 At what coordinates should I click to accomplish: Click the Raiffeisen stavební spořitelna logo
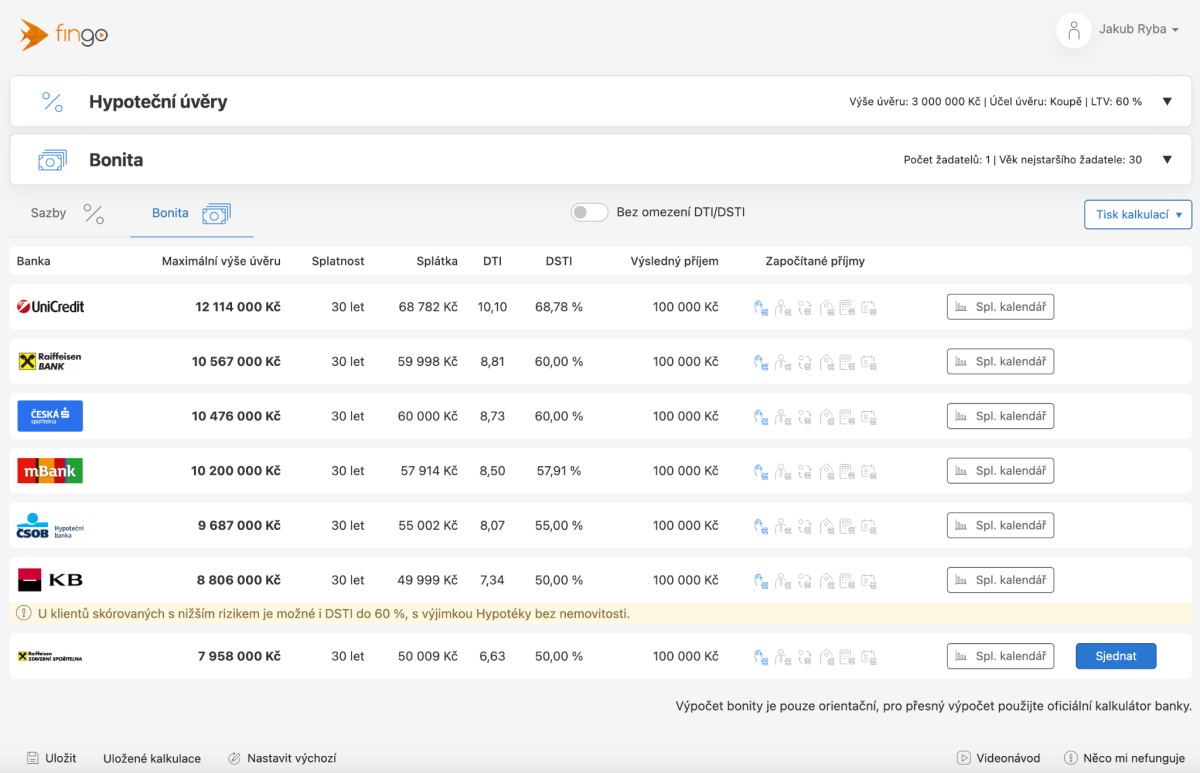(50, 656)
